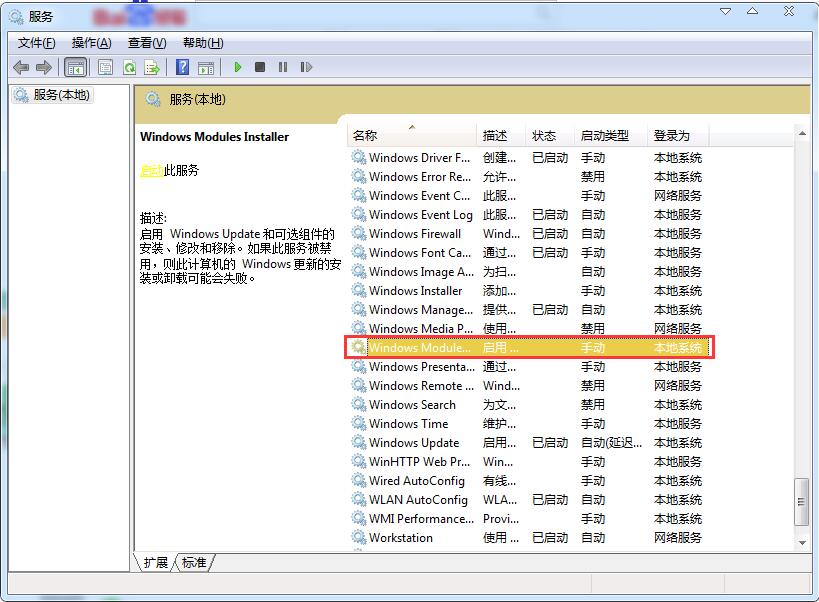Sort by the 登录为 column header
The width and height of the screenshot is (819, 602).
pos(678,136)
